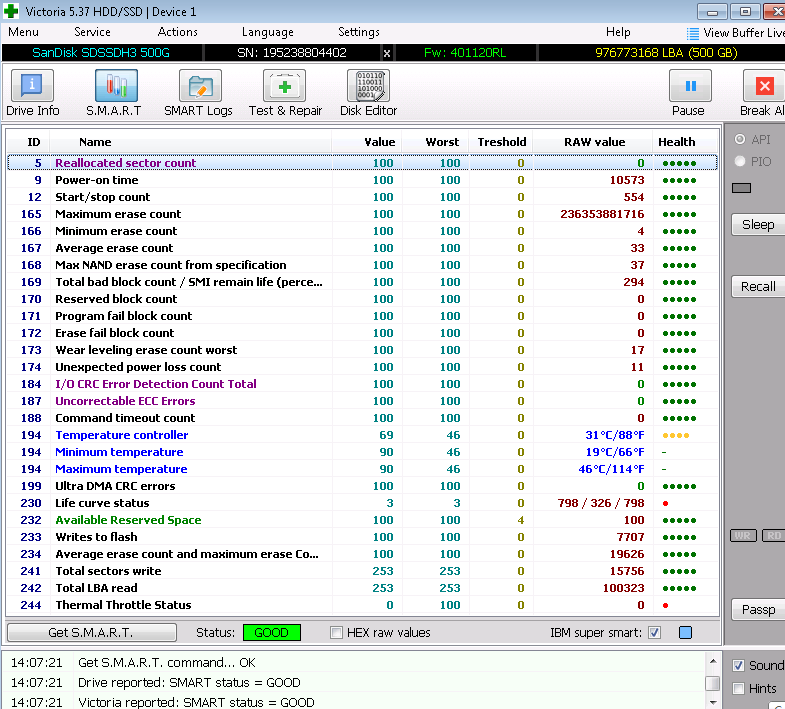Open SMART Logs from toolbar
Image resolution: width=785 pixels, height=709 pixels.
[200, 85]
